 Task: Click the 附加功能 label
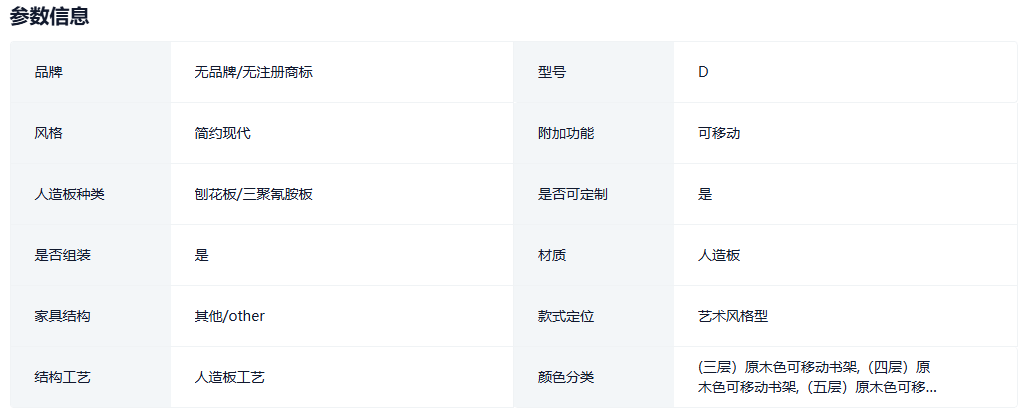tap(566, 133)
